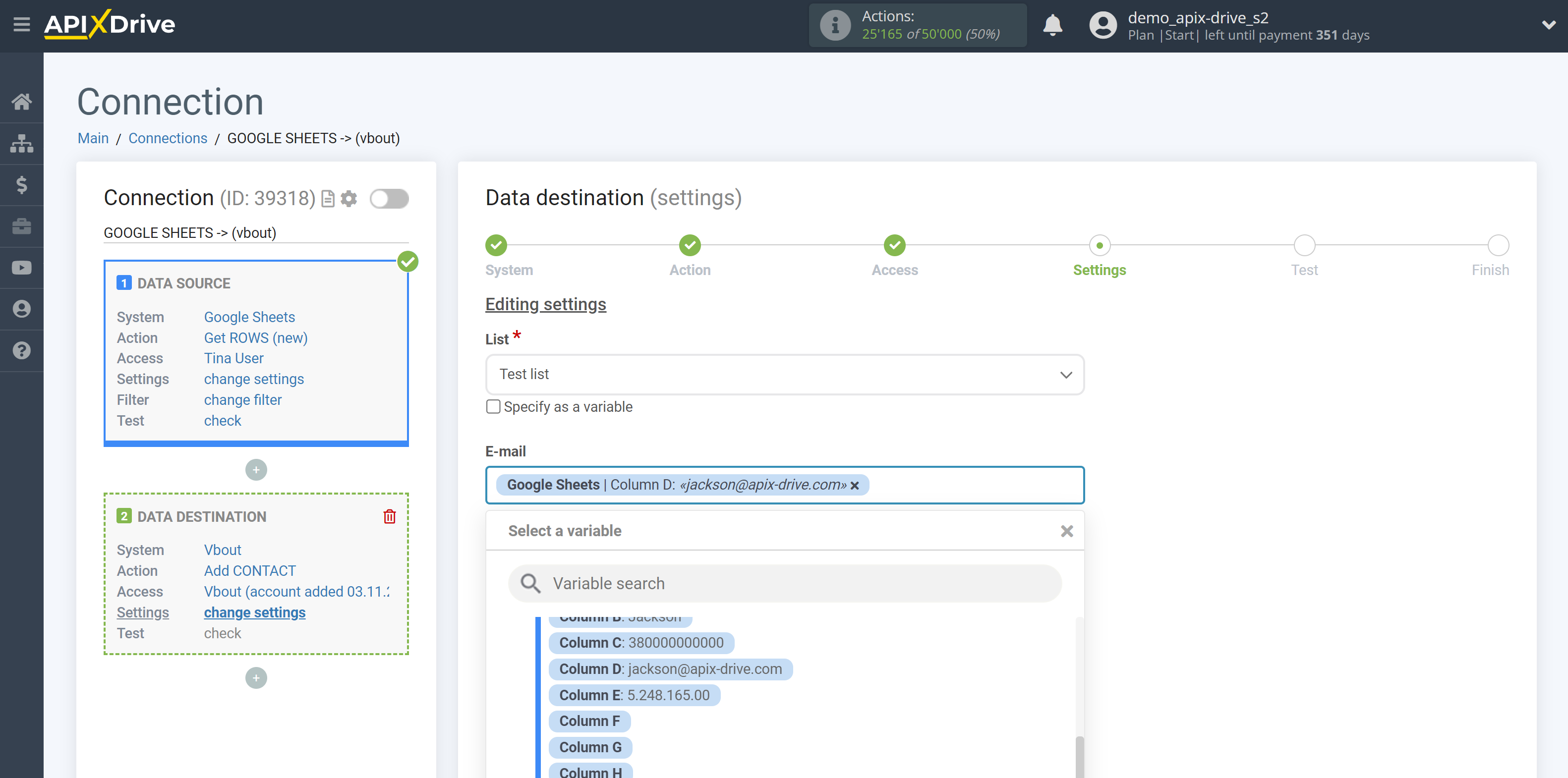Select variable Column F
This screenshot has height=778, width=1568.
pyautogui.click(x=589, y=721)
